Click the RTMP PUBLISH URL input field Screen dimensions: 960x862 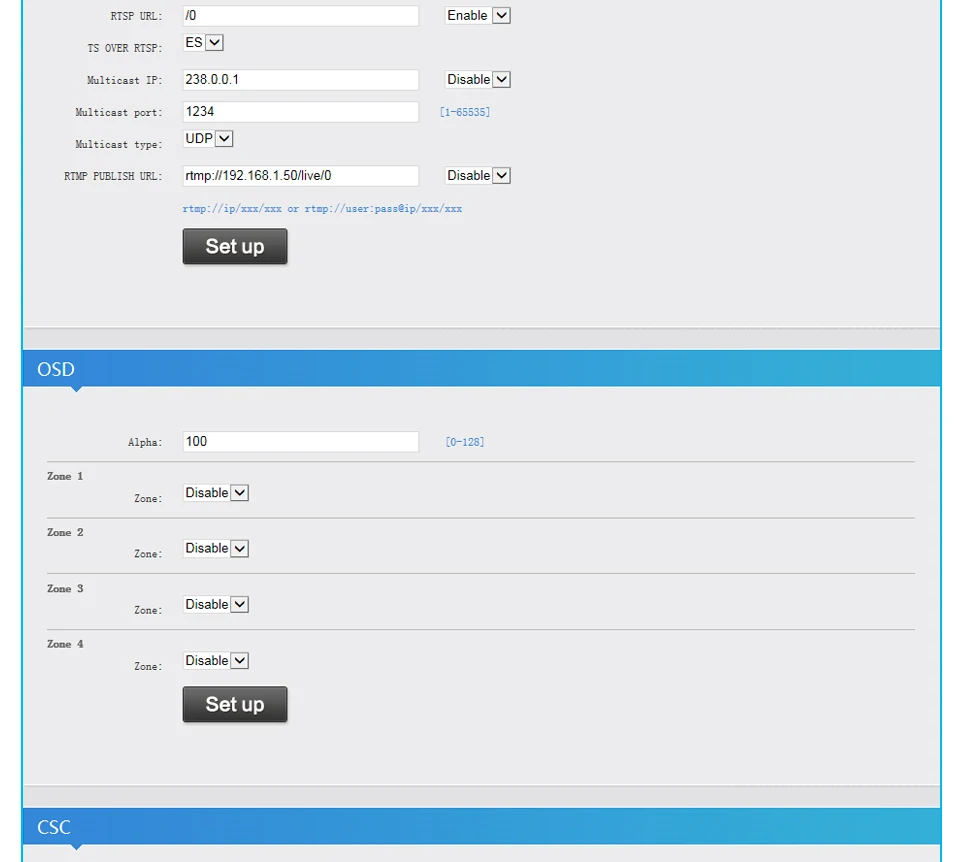[301, 176]
